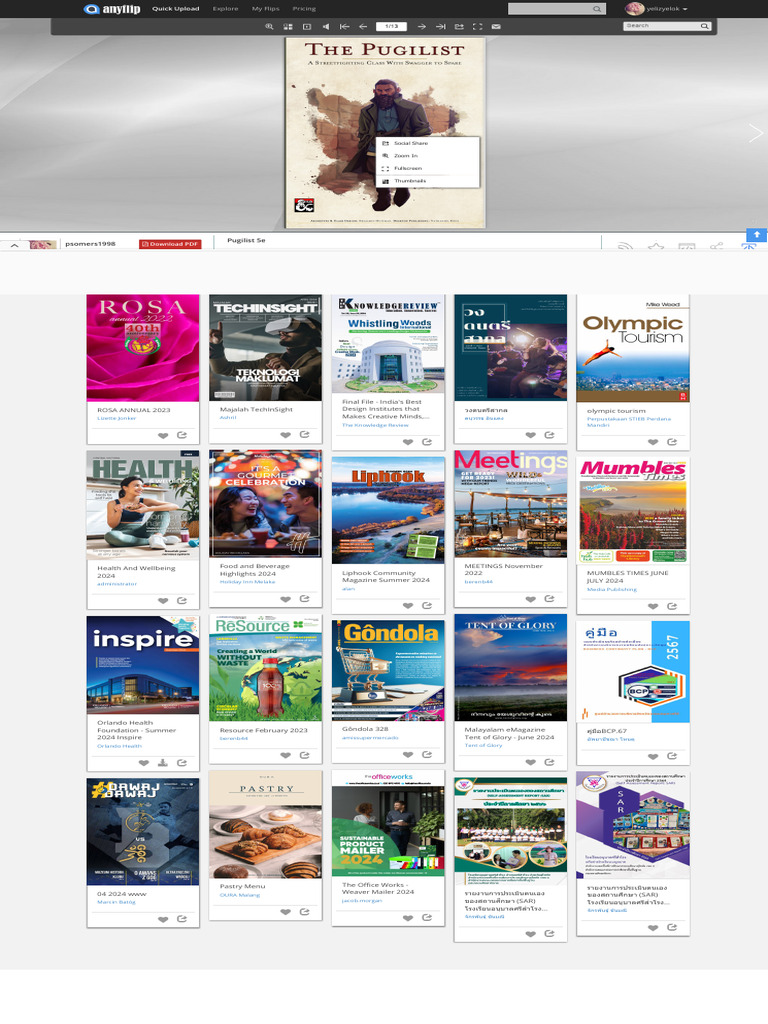Collapse the info bar with chevron
The height and width of the screenshot is (1024, 768).
tap(14, 244)
